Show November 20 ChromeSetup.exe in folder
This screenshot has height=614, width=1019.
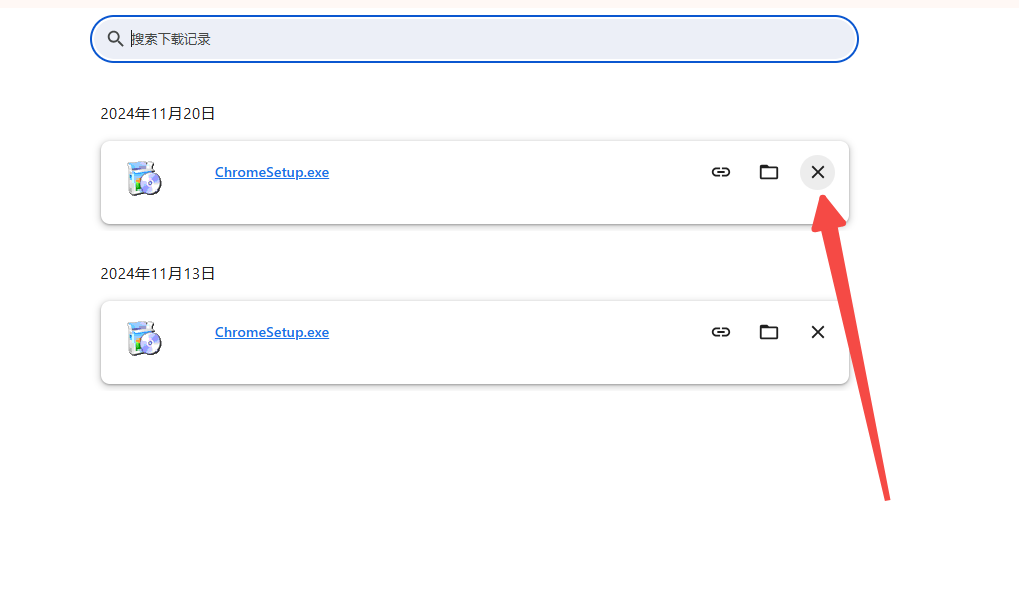point(769,172)
